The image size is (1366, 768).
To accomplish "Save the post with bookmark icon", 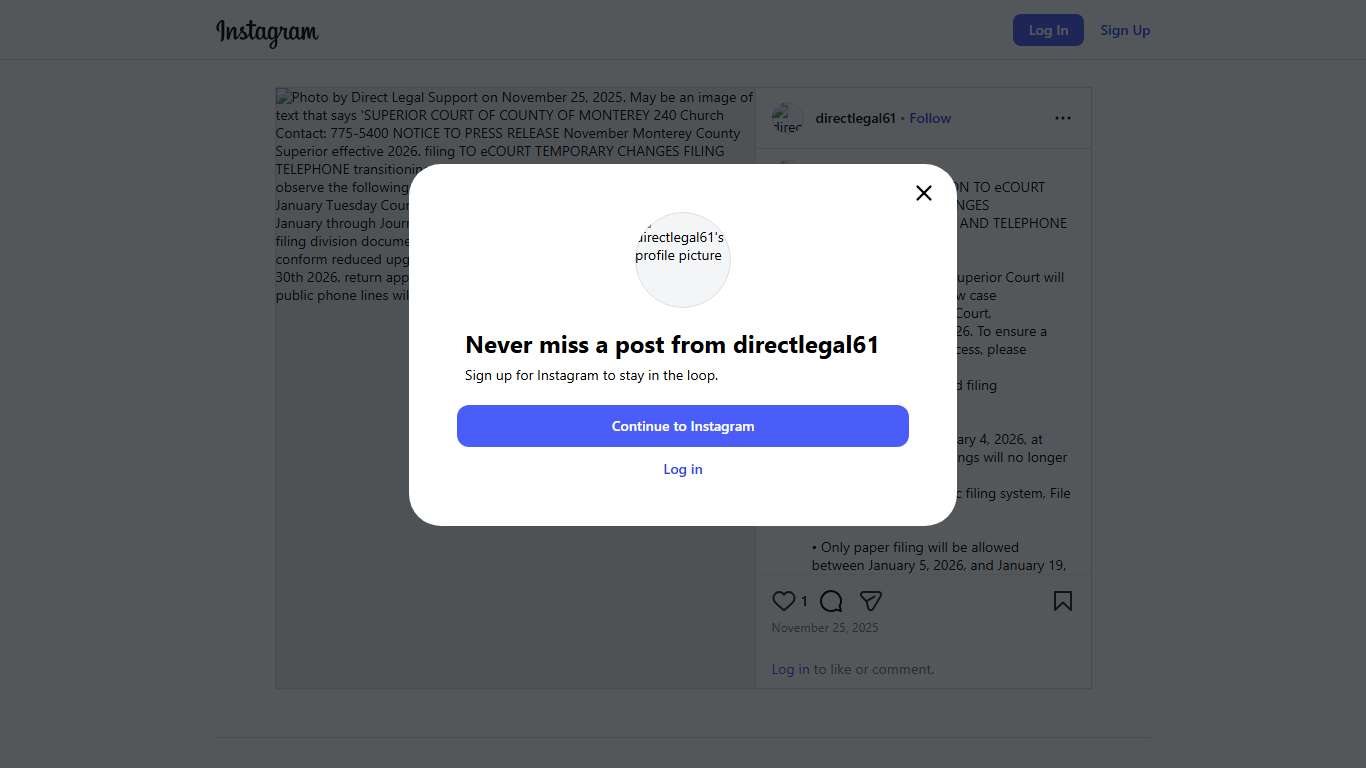I will (x=1062, y=601).
